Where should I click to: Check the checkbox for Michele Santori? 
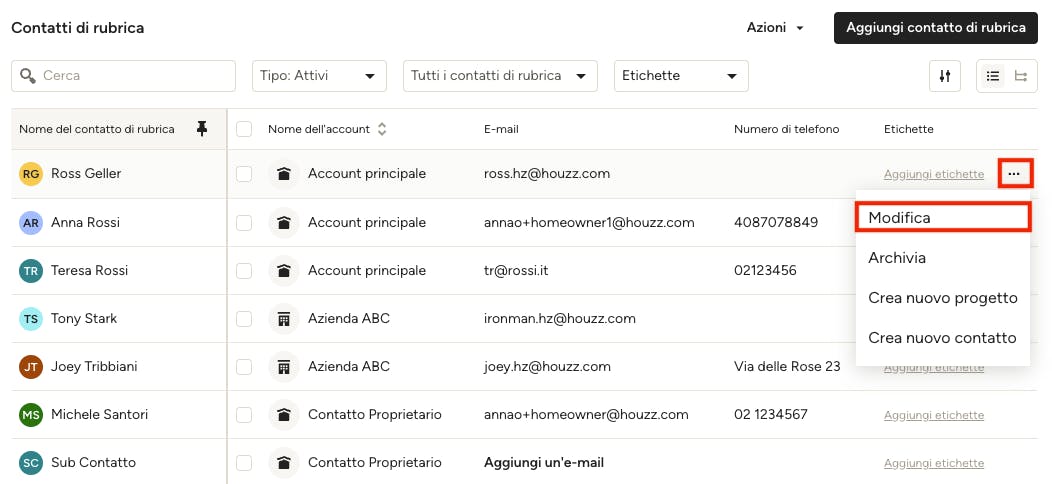pyautogui.click(x=244, y=415)
